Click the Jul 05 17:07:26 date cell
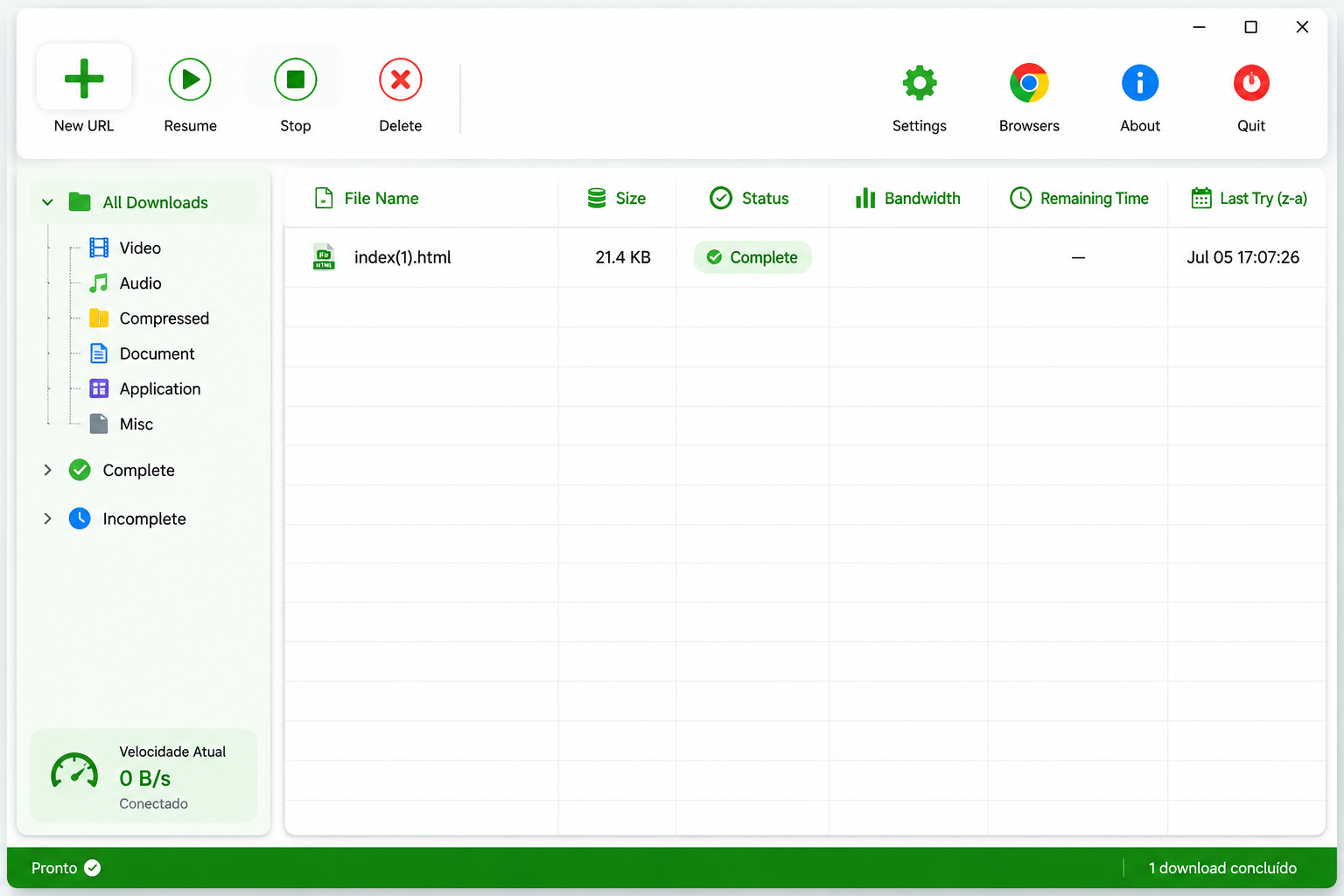The width and height of the screenshot is (1344, 896). [1242, 257]
